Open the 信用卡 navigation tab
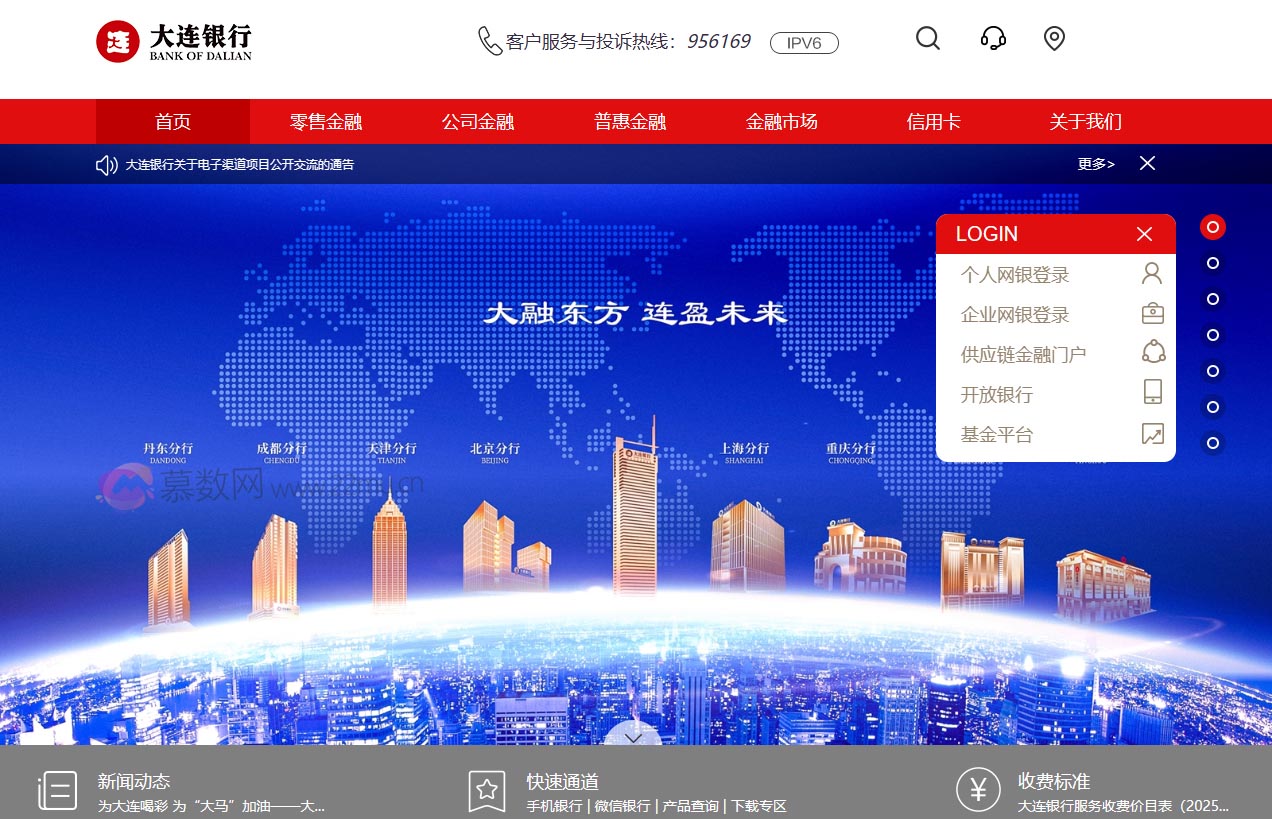 933,121
